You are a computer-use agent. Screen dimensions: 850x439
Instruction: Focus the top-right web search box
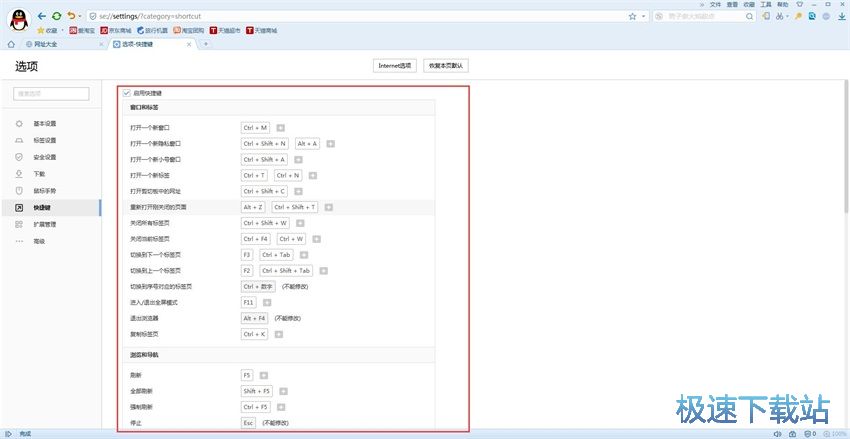704,17
